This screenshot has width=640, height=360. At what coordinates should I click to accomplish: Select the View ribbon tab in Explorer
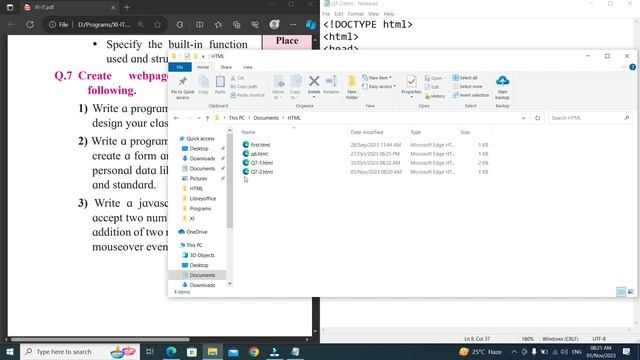(247, 67)
